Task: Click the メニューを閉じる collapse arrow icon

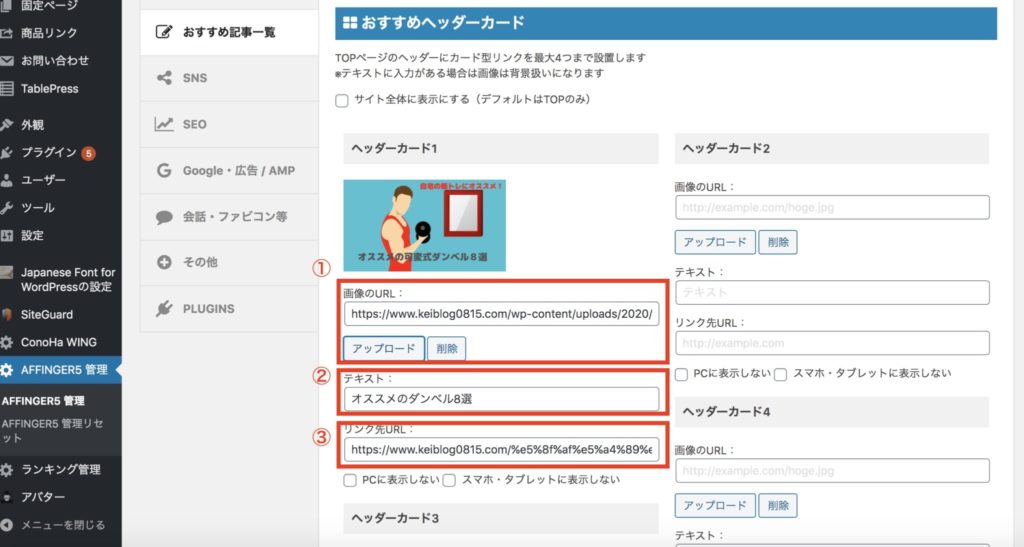Action: 7,525
